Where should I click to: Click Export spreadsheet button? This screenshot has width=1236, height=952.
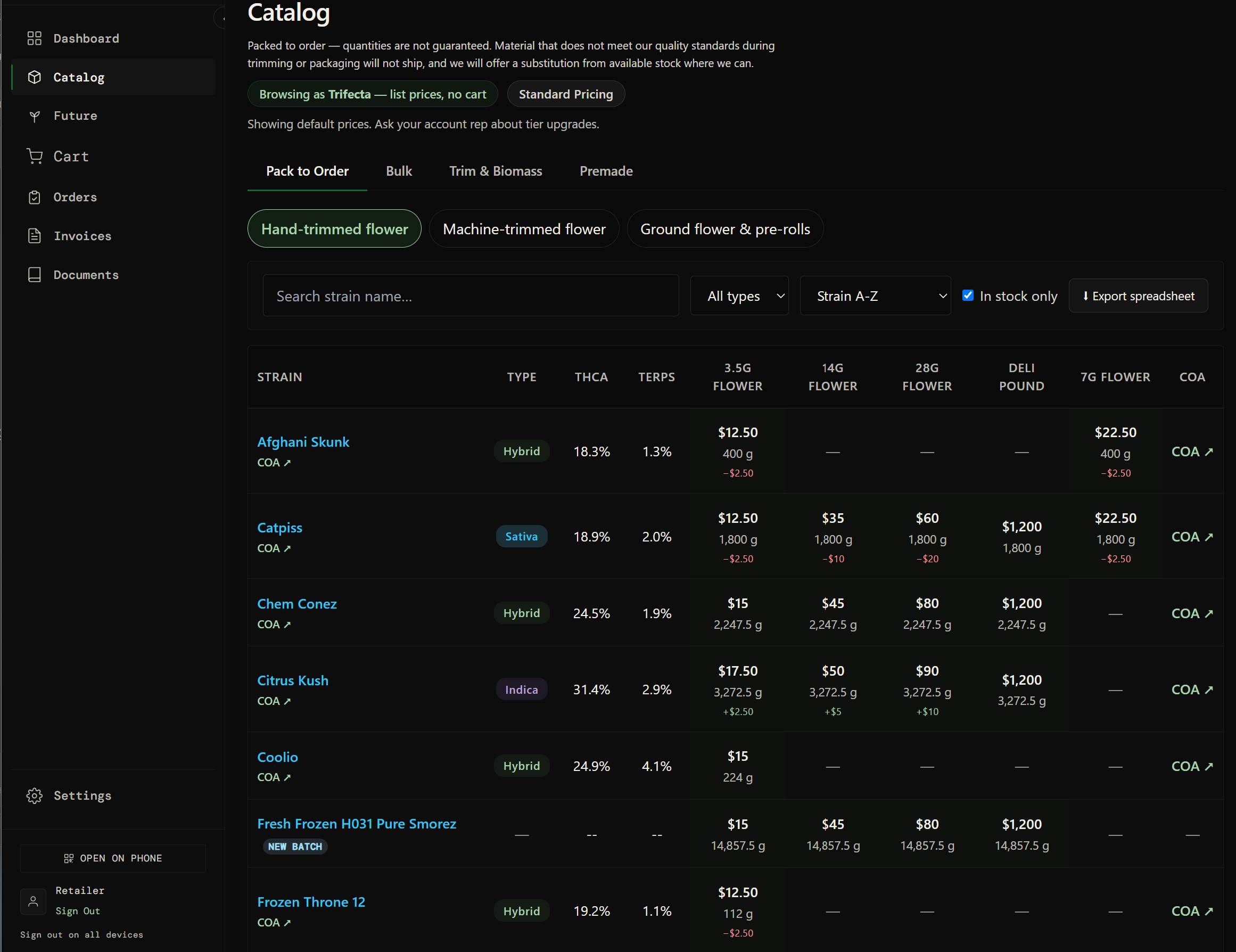pyautogui.click(x=1138, y=296)
